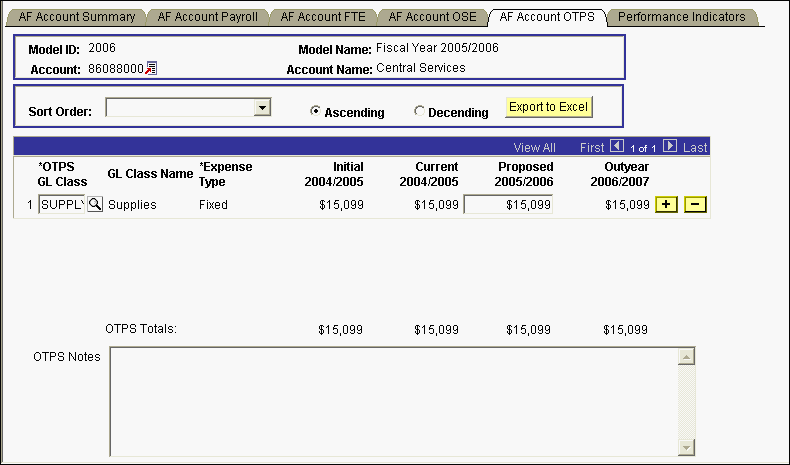
Task: Go to previous row with left arrow
Action: tap(616, 146)
